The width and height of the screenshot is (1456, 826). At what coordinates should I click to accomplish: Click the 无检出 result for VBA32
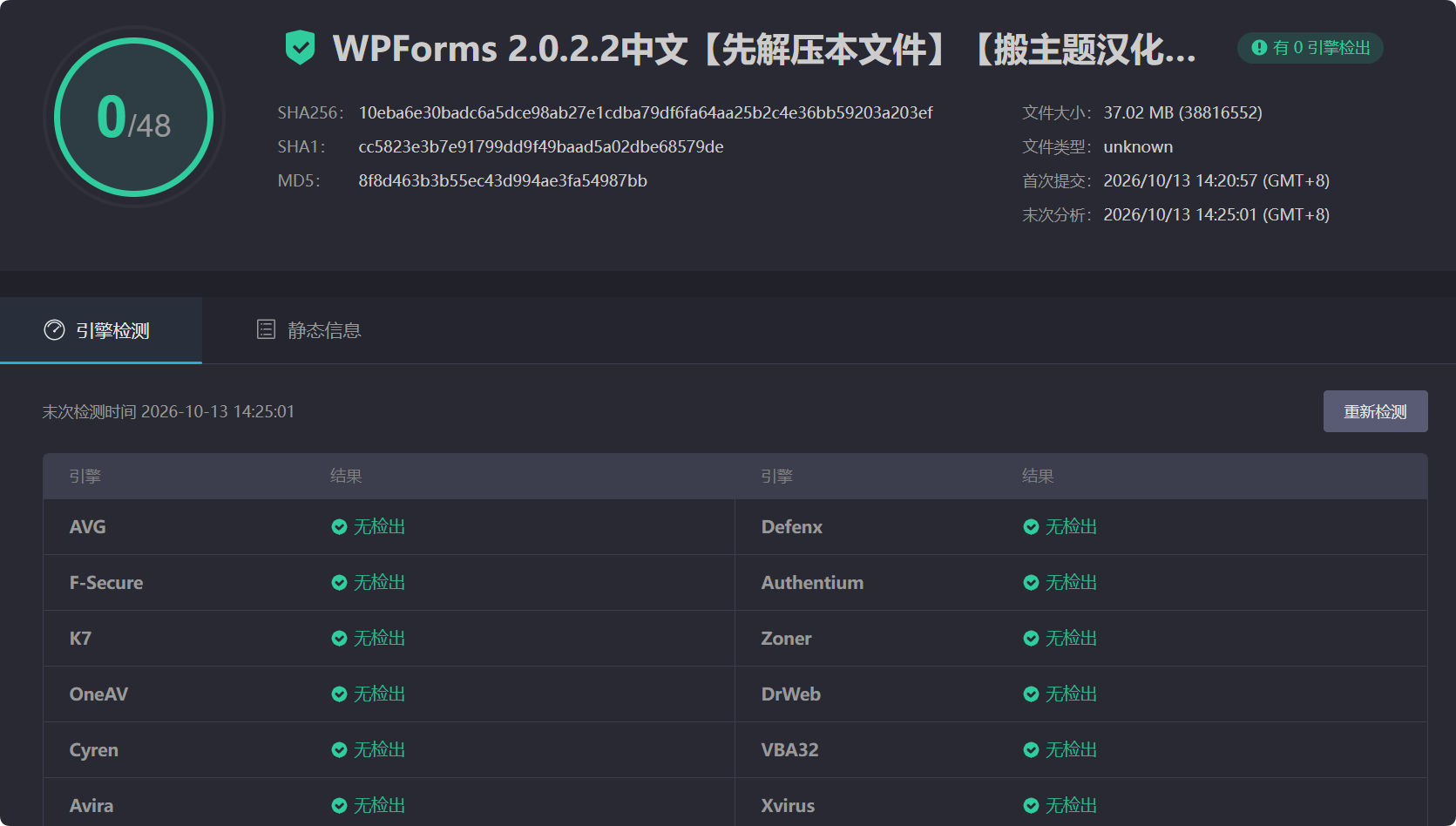click(x=1071, y=750)
